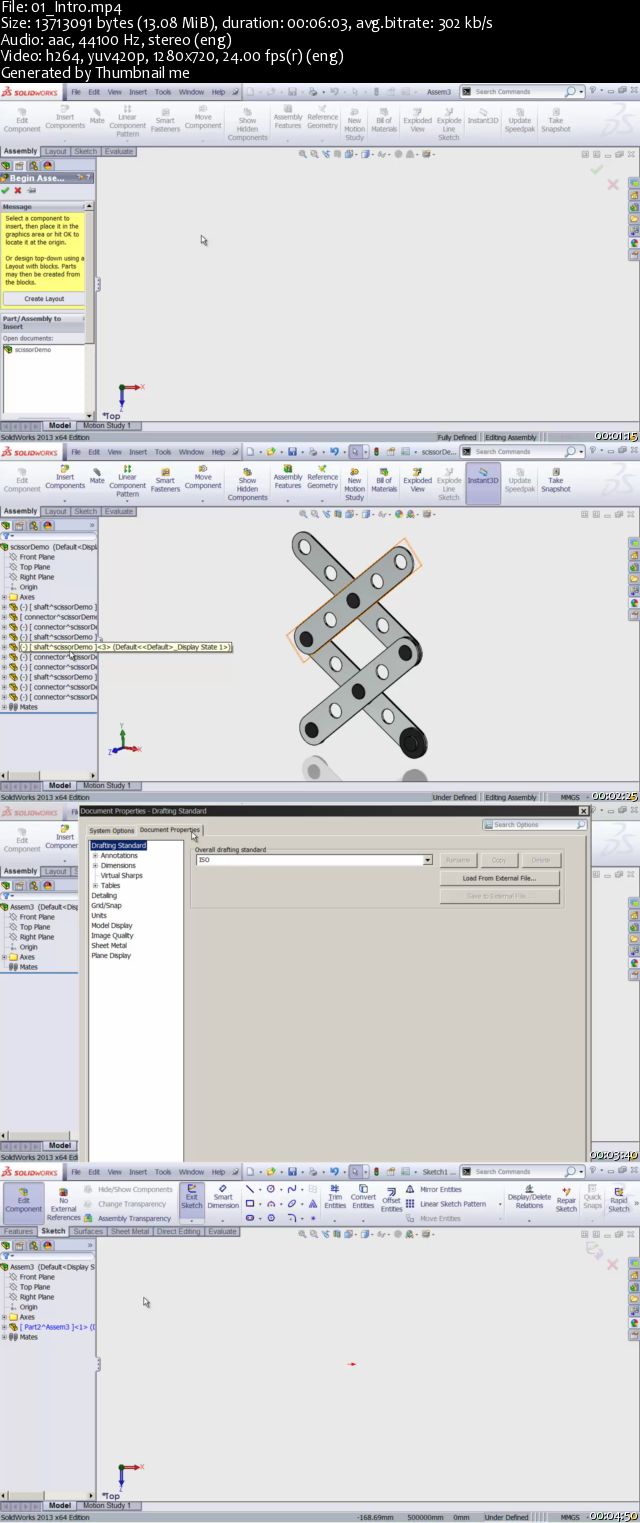The height and width of the screenshot is (1523, 640).
Task: Click Show Hidden Components in Begin Assembly frame
Action: click(x=247, y=123)
